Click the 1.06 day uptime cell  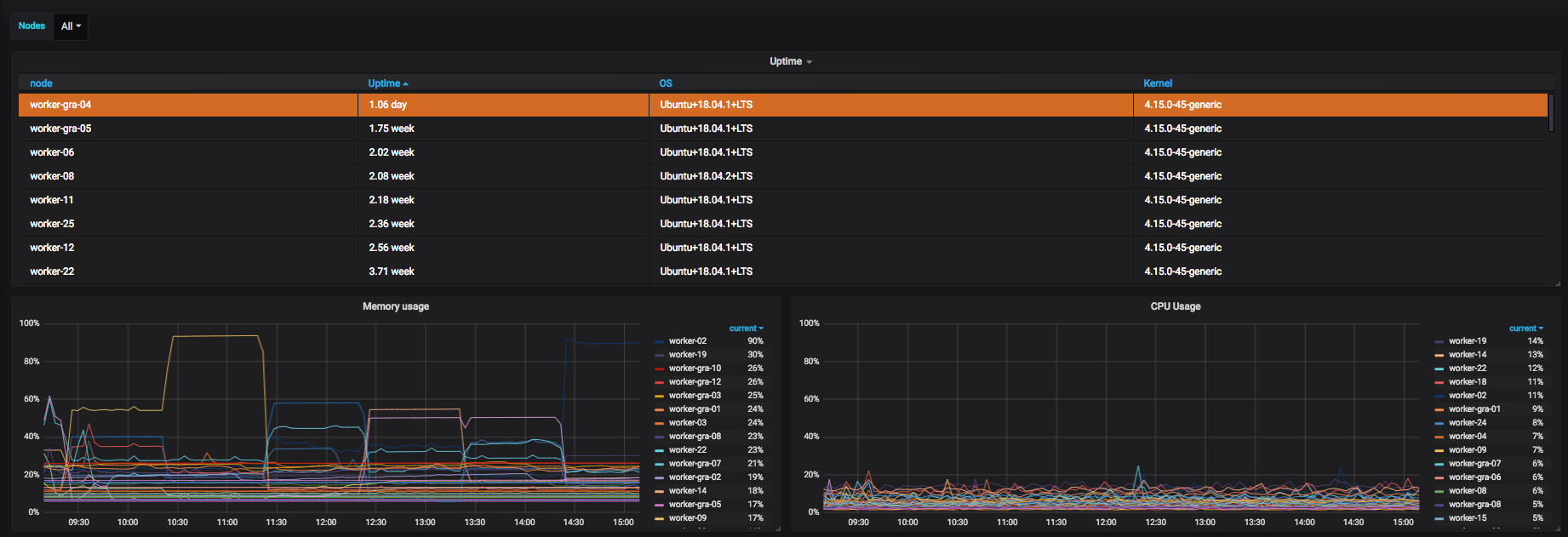tap(504, 105)
